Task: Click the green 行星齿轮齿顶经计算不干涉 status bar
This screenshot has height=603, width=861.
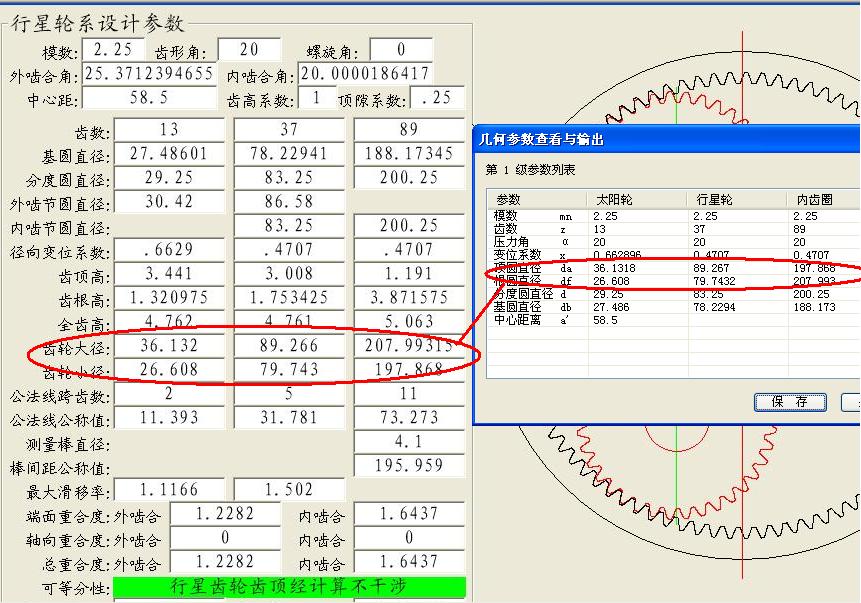Action: (289, 587)
